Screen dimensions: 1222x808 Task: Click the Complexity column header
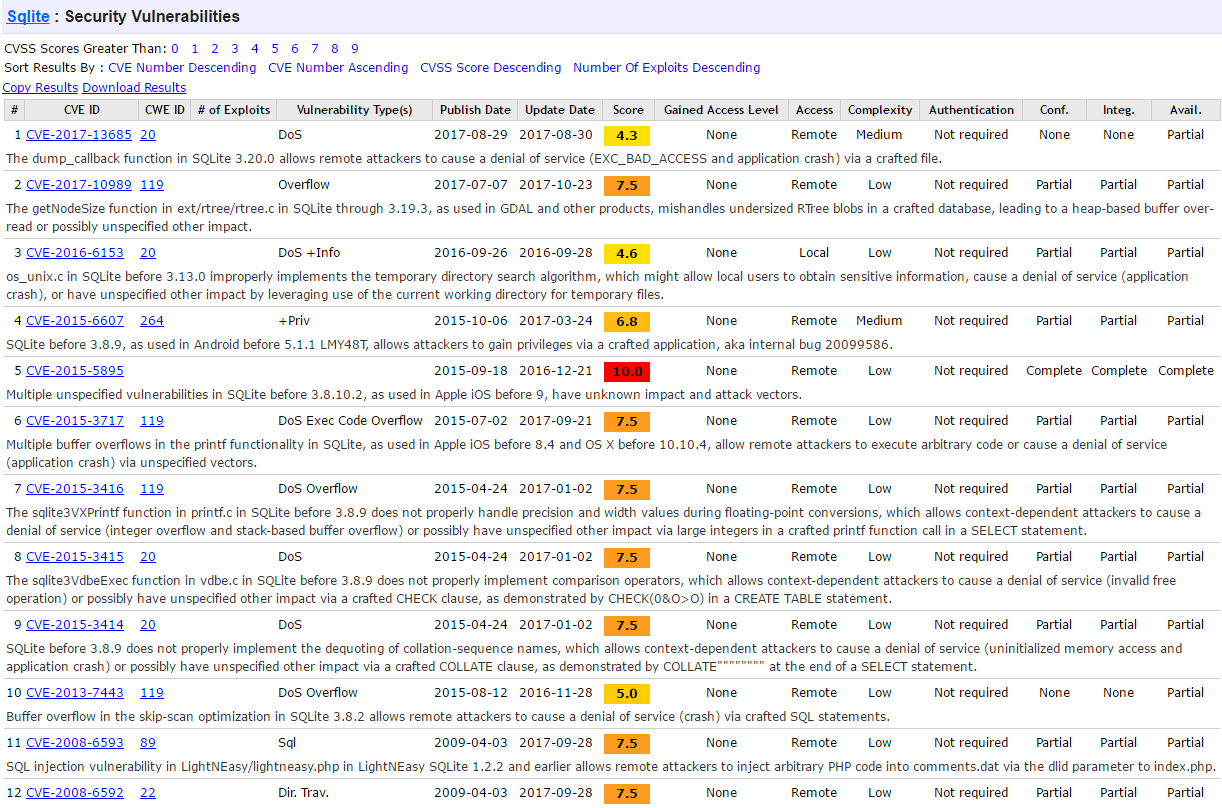click(x=880, y=110)
